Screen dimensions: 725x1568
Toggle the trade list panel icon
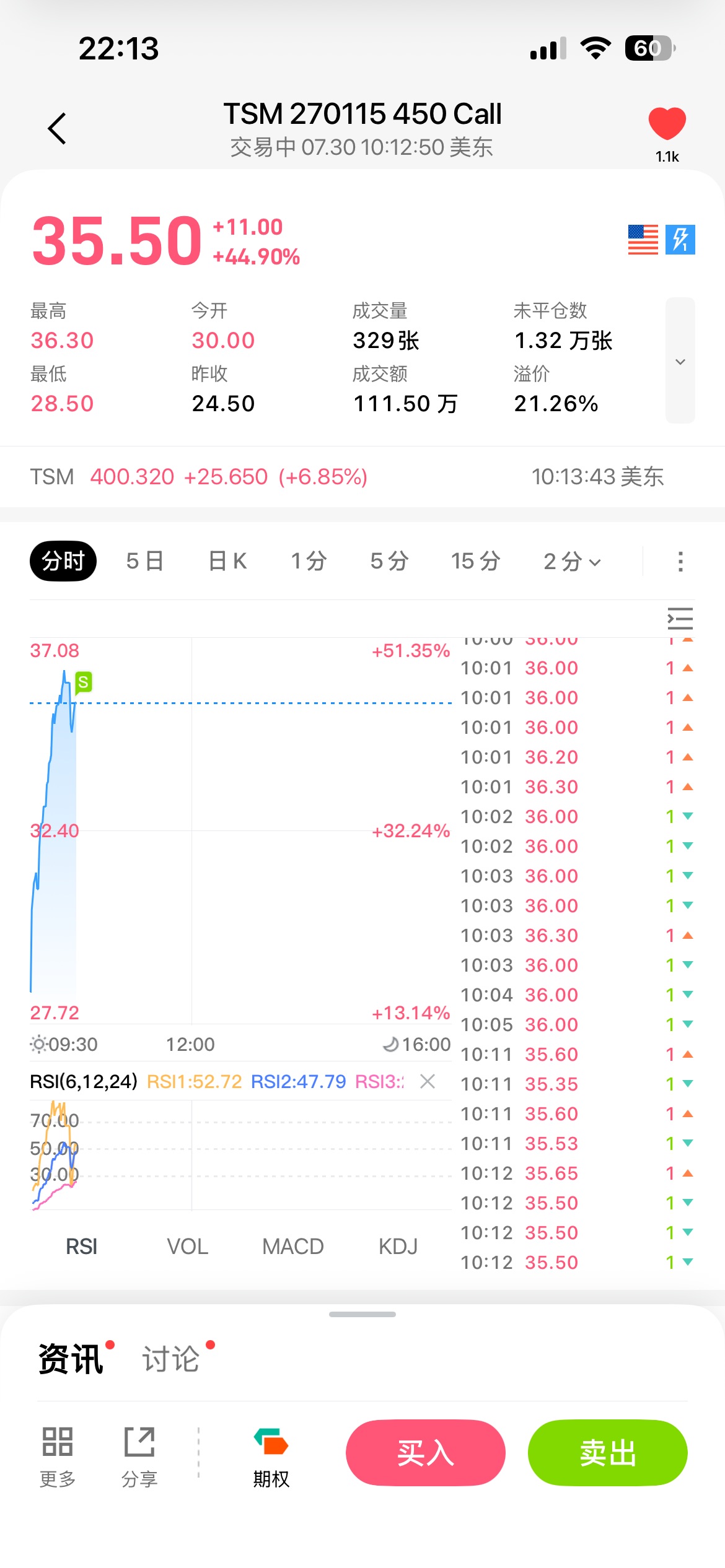pos(680,619)
